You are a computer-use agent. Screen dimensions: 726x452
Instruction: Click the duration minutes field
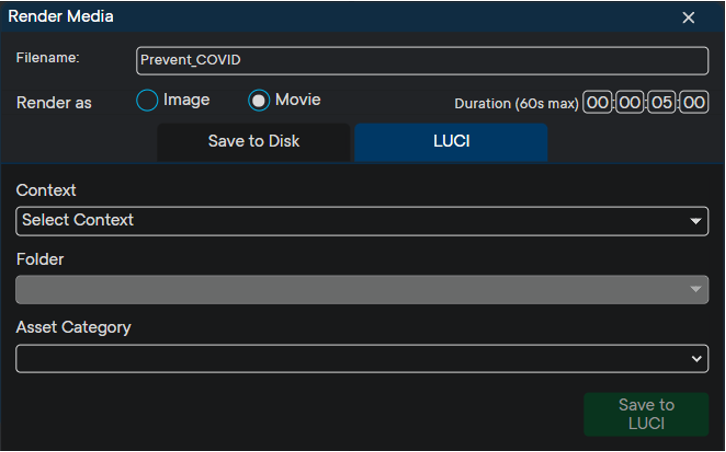point(629,103)
